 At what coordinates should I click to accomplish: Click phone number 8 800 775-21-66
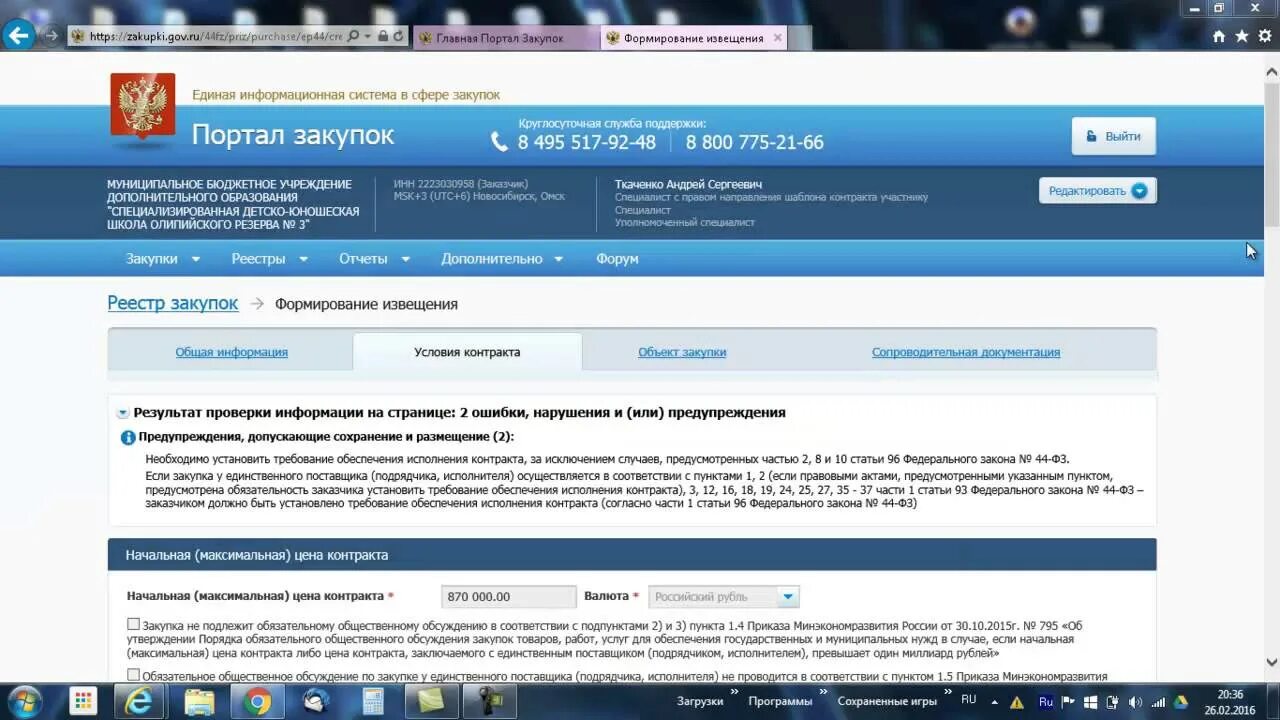point(755,142)
